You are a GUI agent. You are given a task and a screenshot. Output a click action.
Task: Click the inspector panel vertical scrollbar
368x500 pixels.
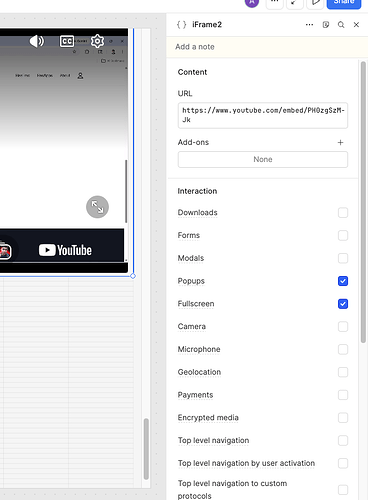coord(363,202)
